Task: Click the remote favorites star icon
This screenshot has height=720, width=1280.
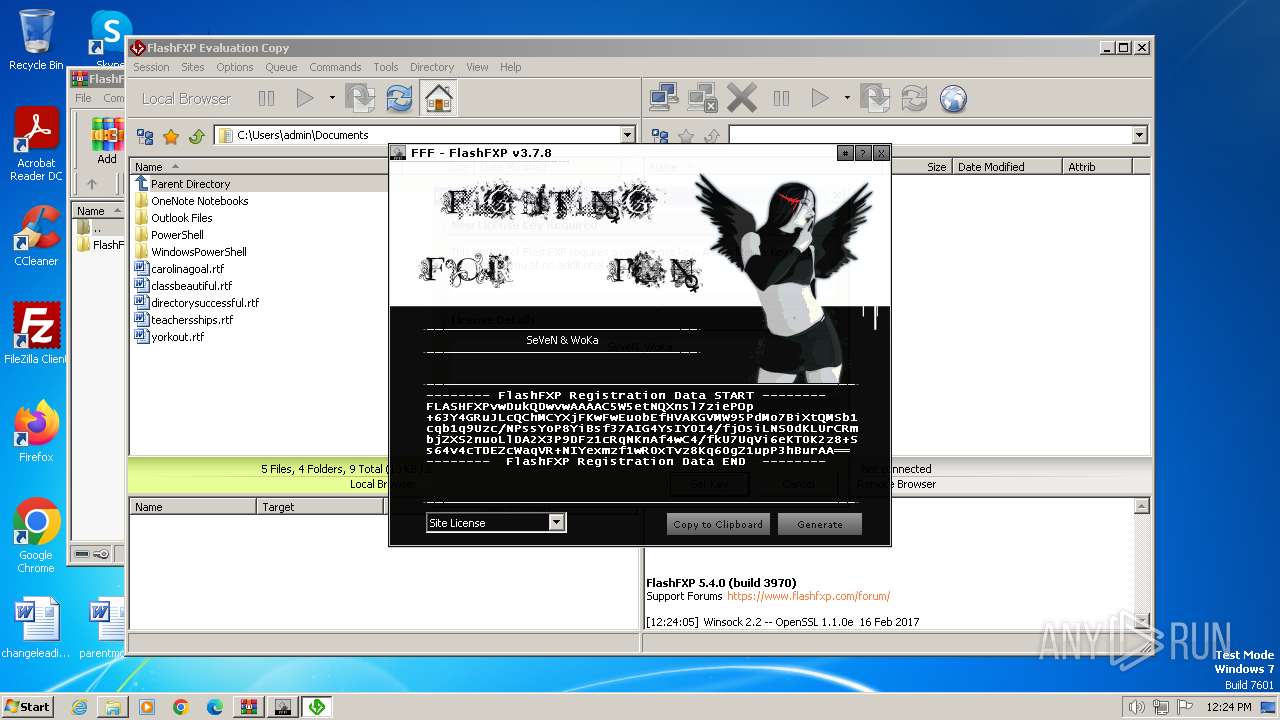Action: pos(686,136)
